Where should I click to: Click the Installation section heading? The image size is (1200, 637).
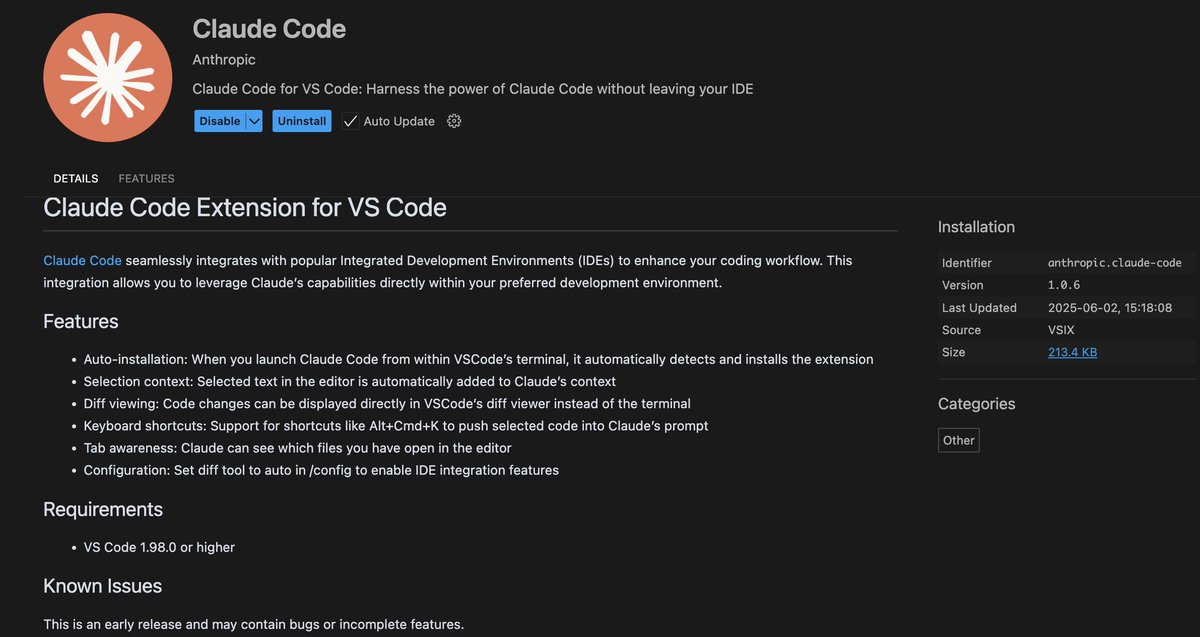click(x=976, y=227)
